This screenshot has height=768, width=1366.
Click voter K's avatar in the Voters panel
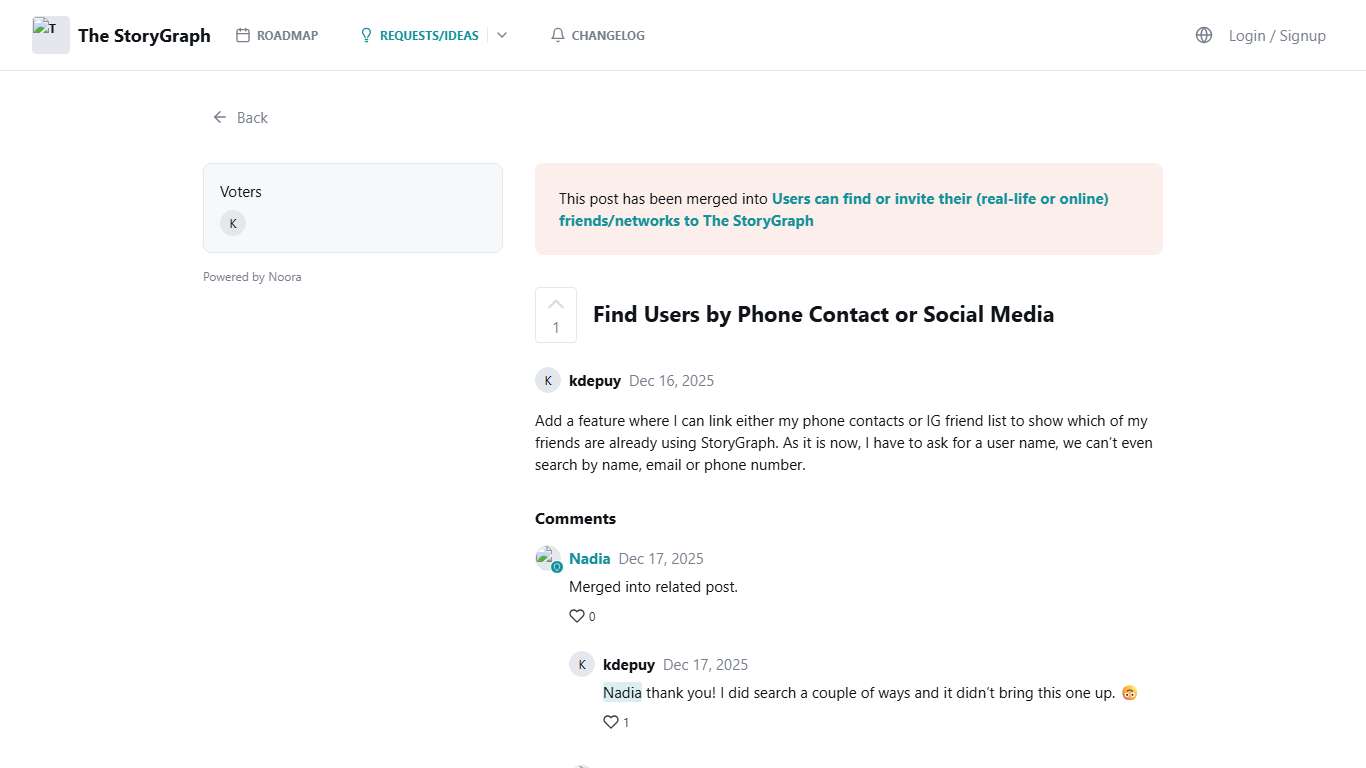coord(232,223)
